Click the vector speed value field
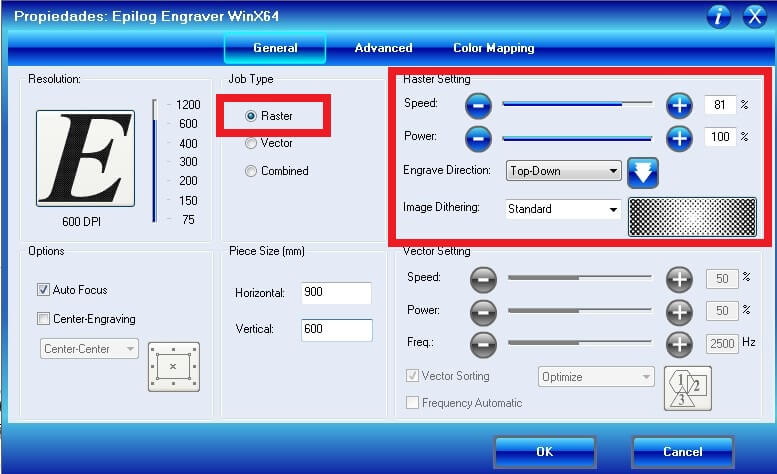The image size is (777, 474). click(x=722, y=279)
